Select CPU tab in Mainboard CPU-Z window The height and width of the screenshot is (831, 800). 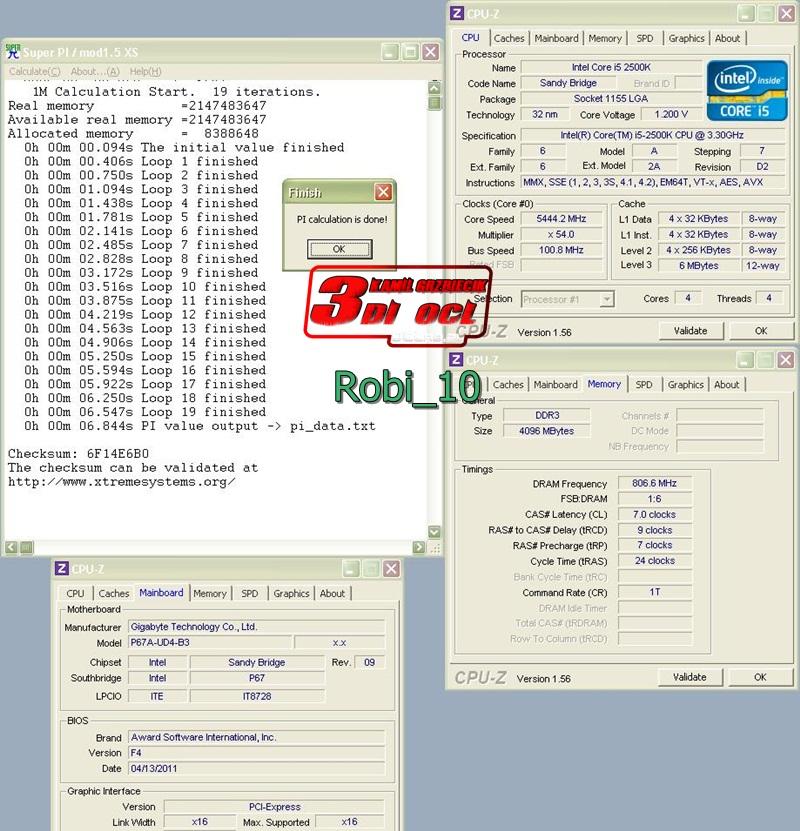point(75,593)
